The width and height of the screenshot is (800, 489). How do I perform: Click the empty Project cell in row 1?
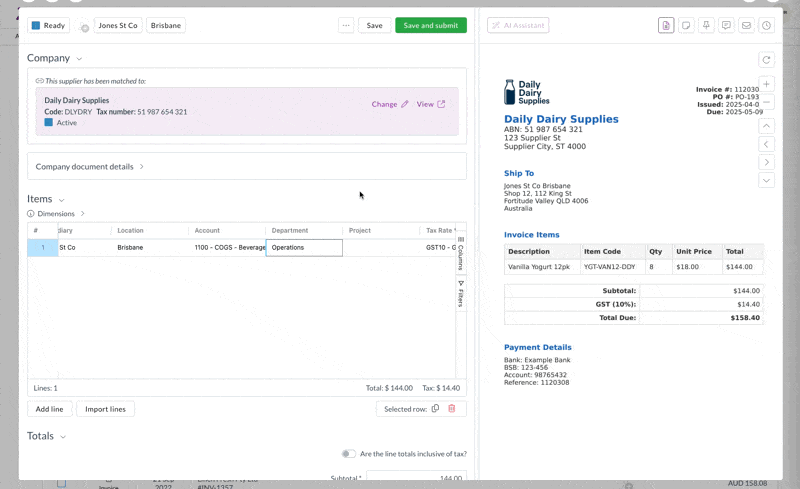coord(381,248)
